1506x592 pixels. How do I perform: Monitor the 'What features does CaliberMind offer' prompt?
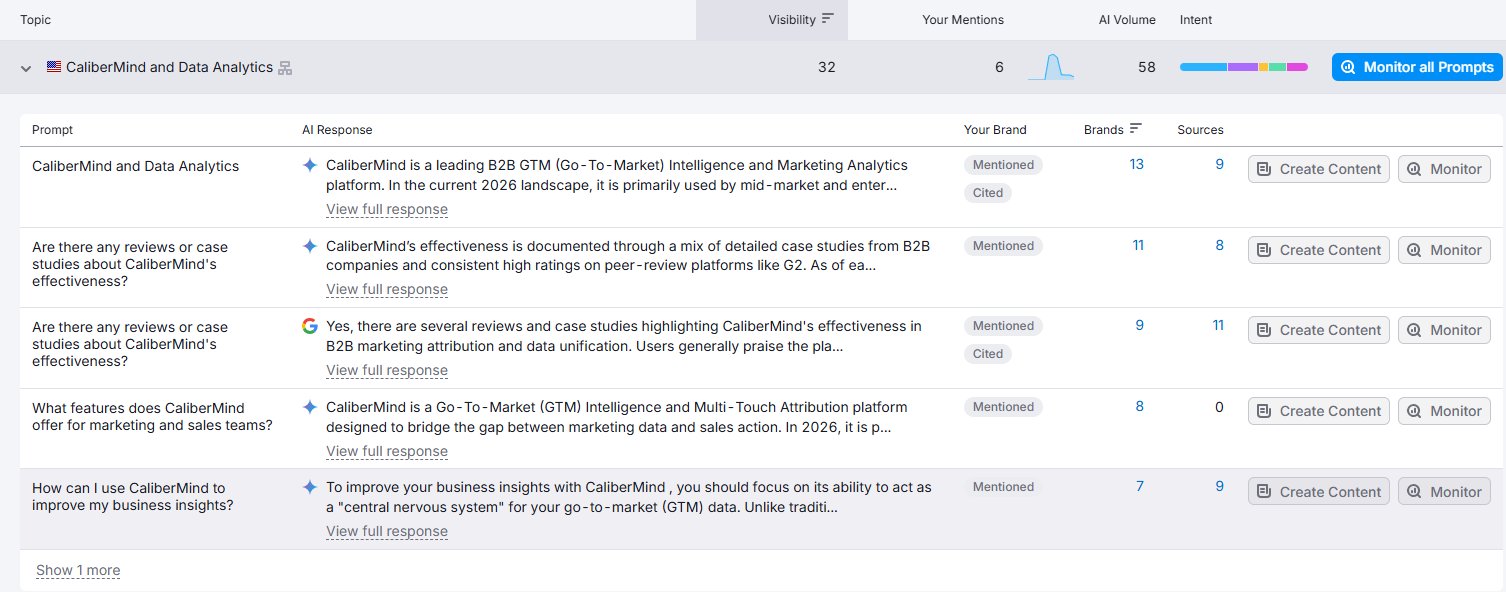click(1444, 411)
